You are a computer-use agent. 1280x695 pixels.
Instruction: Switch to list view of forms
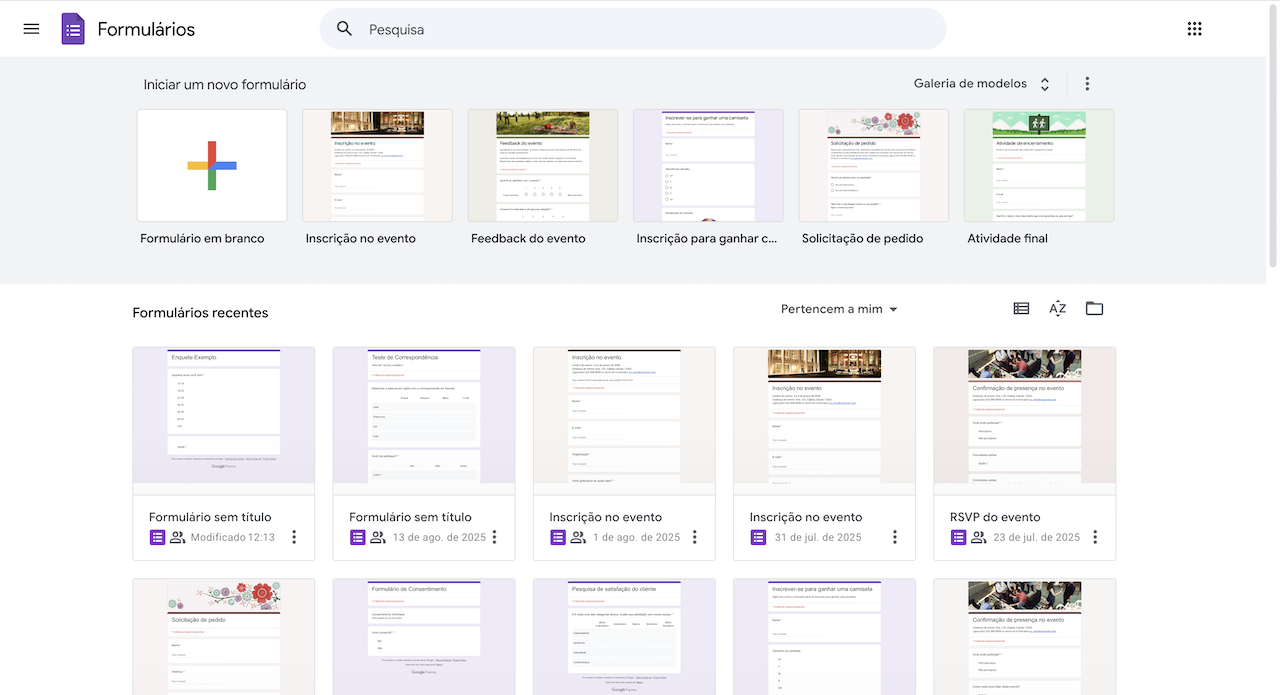coord(1021,309)
